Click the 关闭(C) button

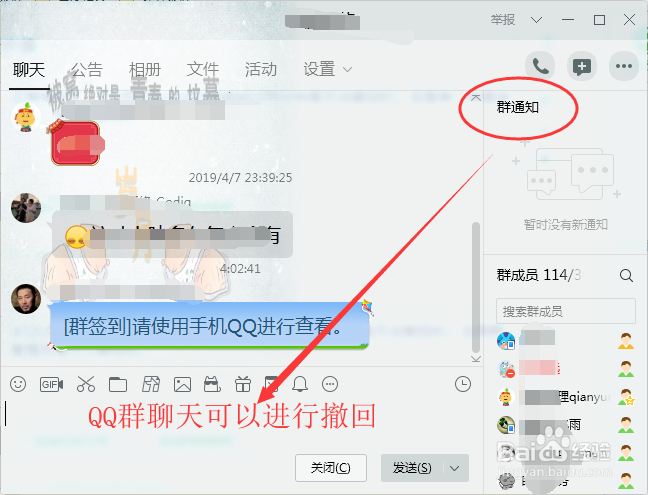(x=331, y=468)
